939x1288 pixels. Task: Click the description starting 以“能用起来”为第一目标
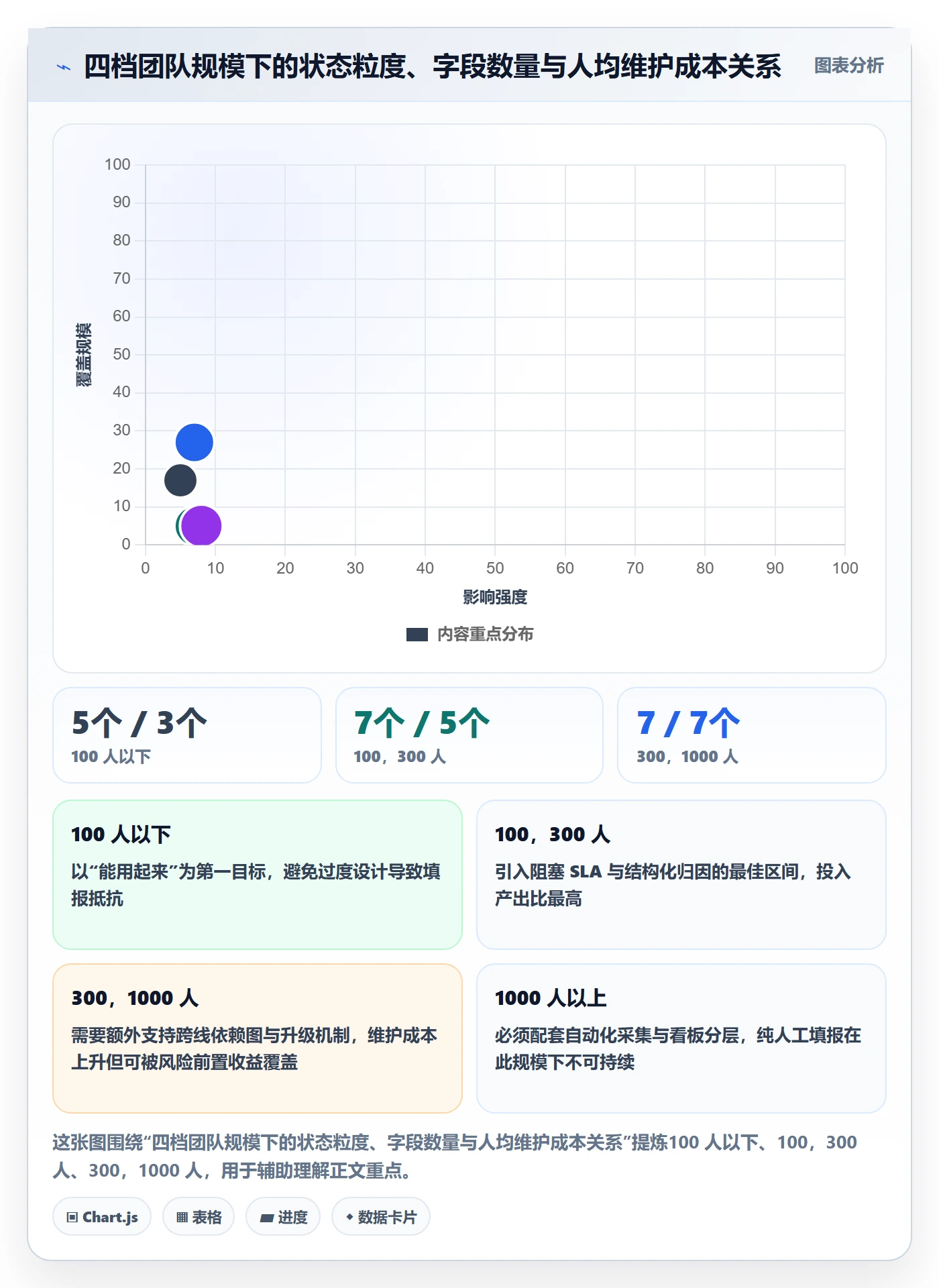pyautogui.click(x=256, y=885)
